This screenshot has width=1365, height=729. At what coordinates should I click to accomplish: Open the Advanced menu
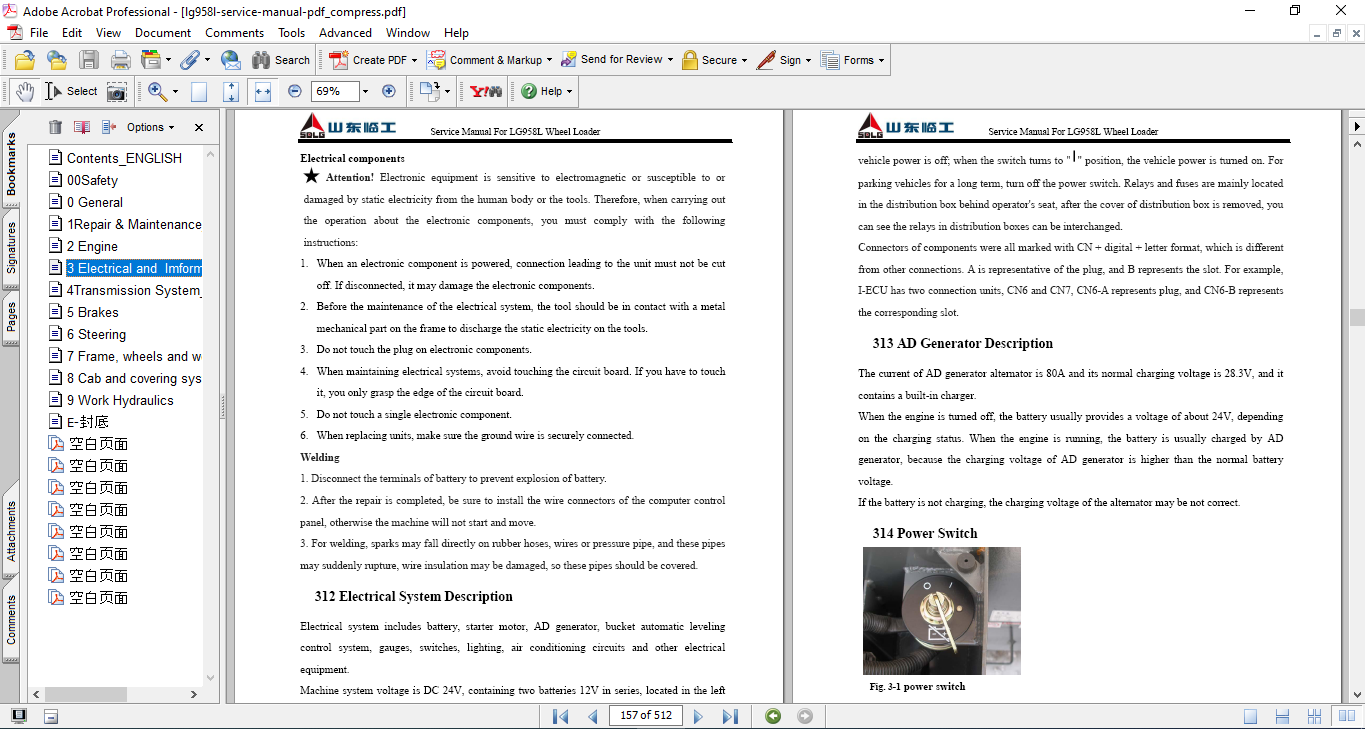[x=345, y=33]
